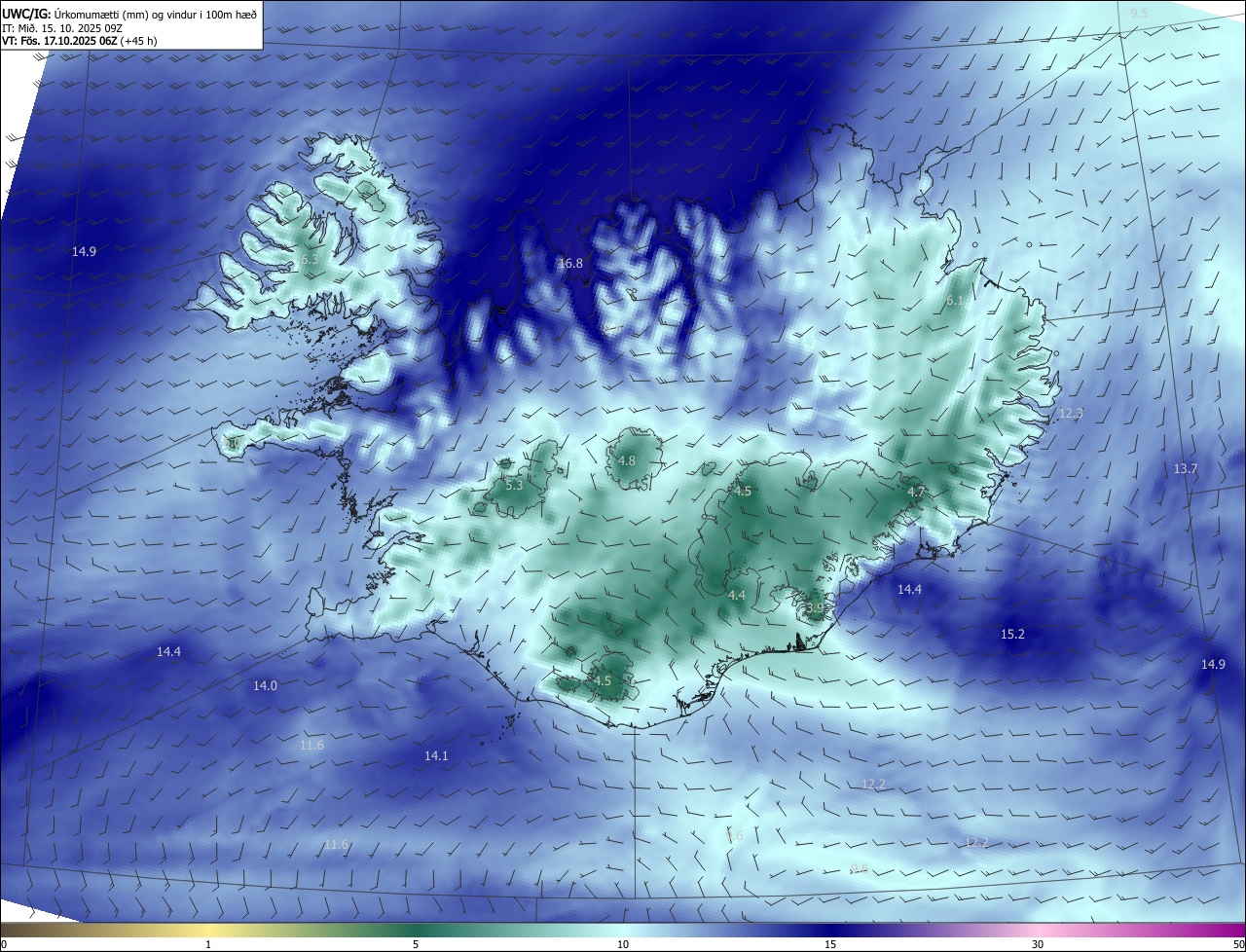This screenshot has width=1246, height=952.
Task: Click the 16.8 value on the map
Action: 570,264
